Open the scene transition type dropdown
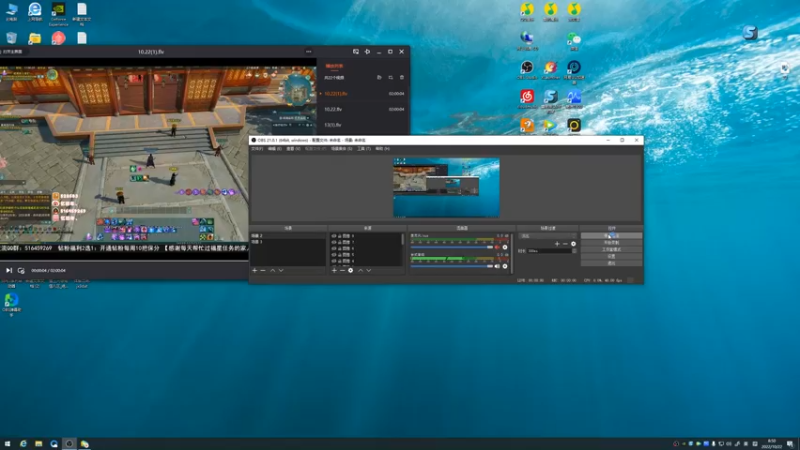This screenshot has height=450, width=800. coord(547,236)
